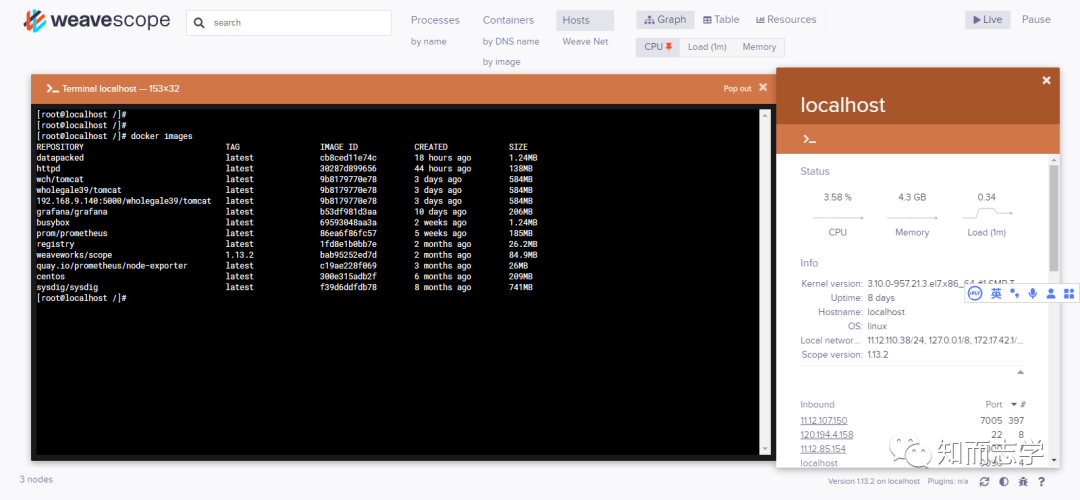Enable Live updating mode
Screen dimensions: 1080x500
[987, 20]
